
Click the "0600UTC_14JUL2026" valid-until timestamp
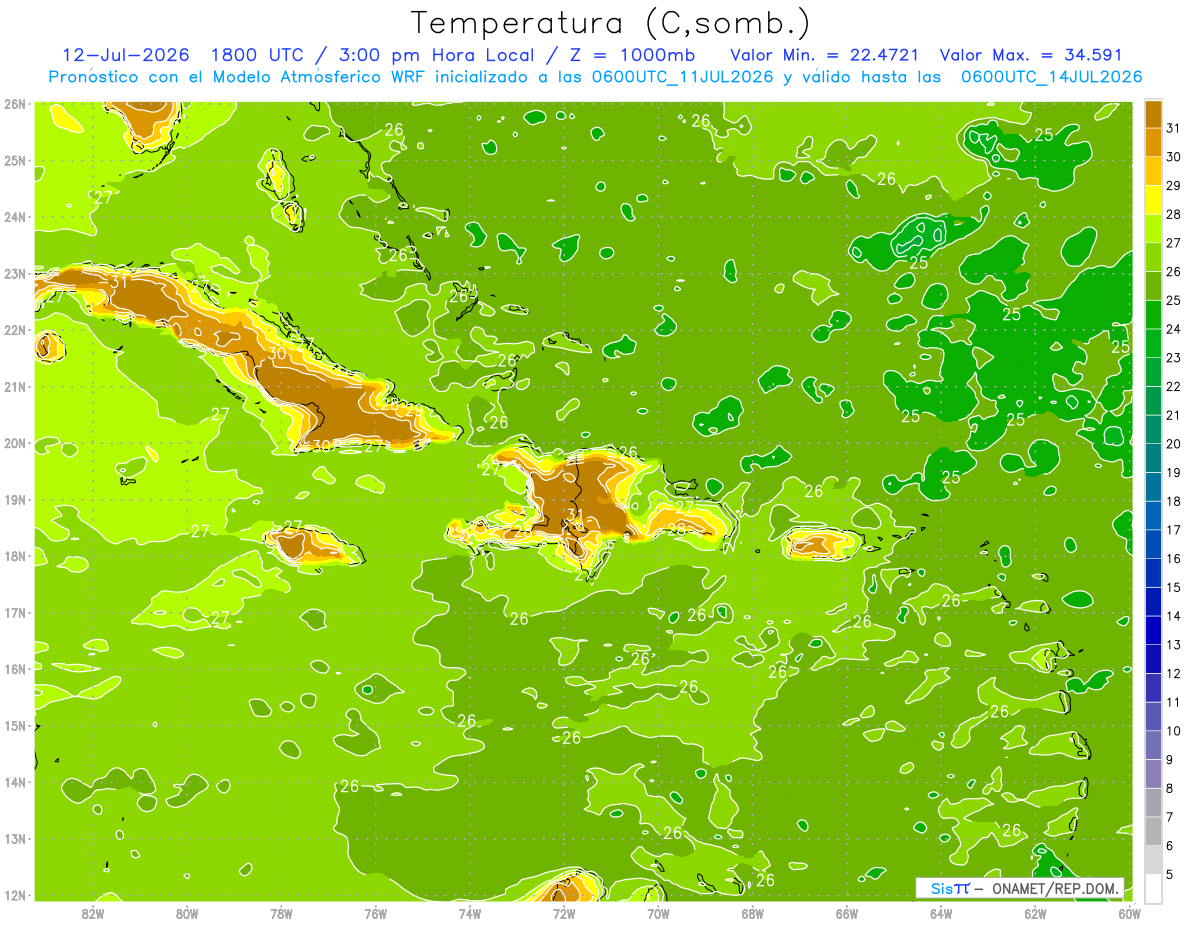click(1051, 76)
